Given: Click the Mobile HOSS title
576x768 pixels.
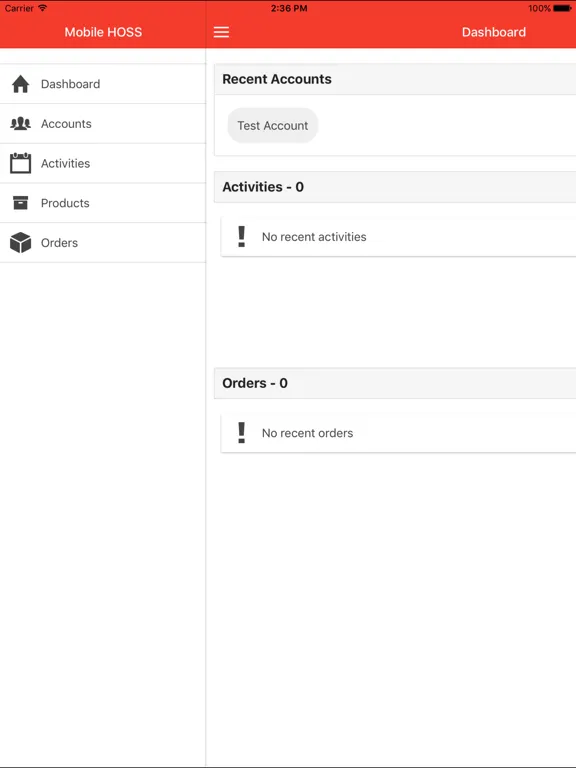Looking at the screenshot, I should tap(103, 32).
